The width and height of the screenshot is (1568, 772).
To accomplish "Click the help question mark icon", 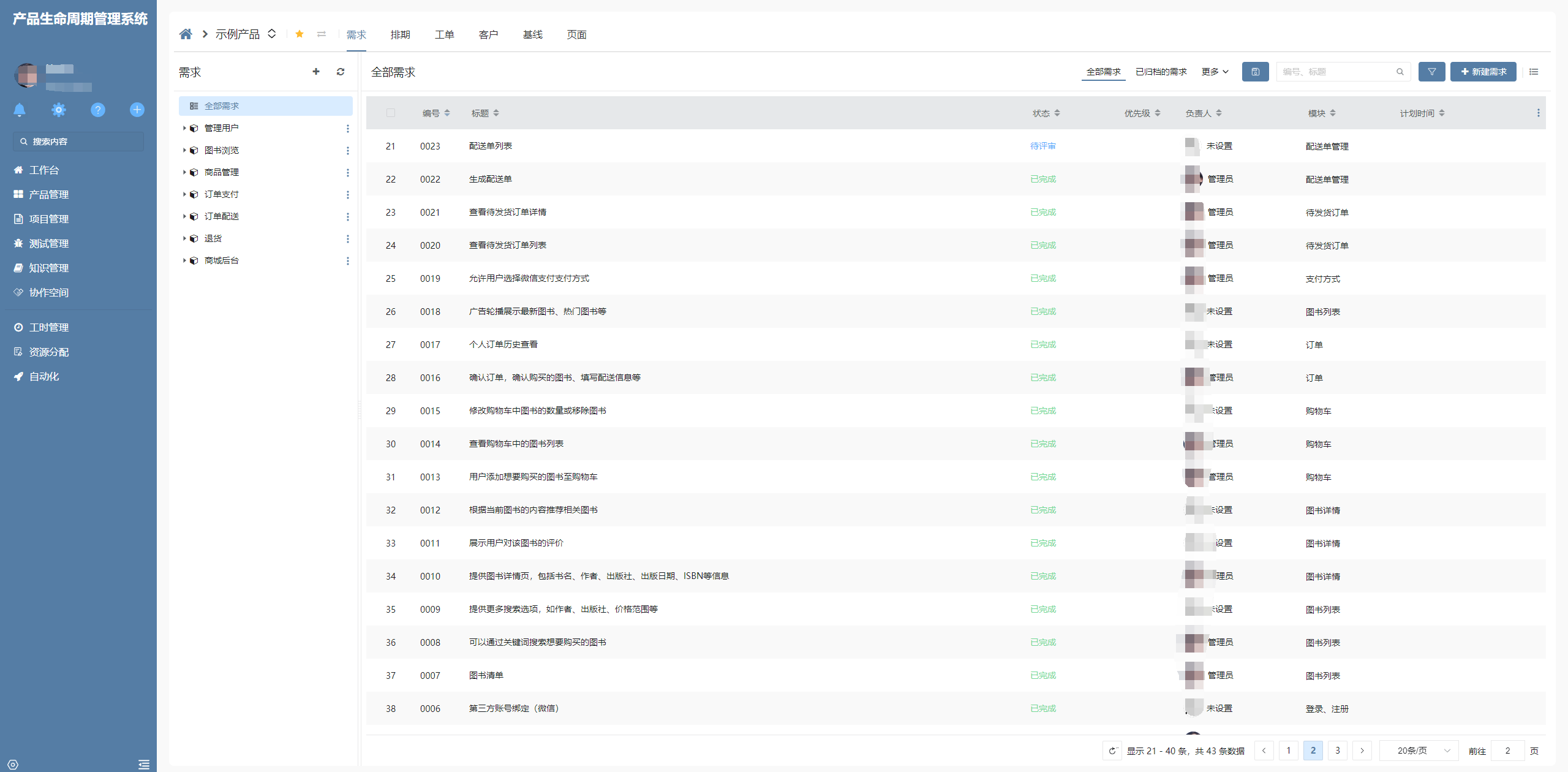I will (x=98, y=110).
